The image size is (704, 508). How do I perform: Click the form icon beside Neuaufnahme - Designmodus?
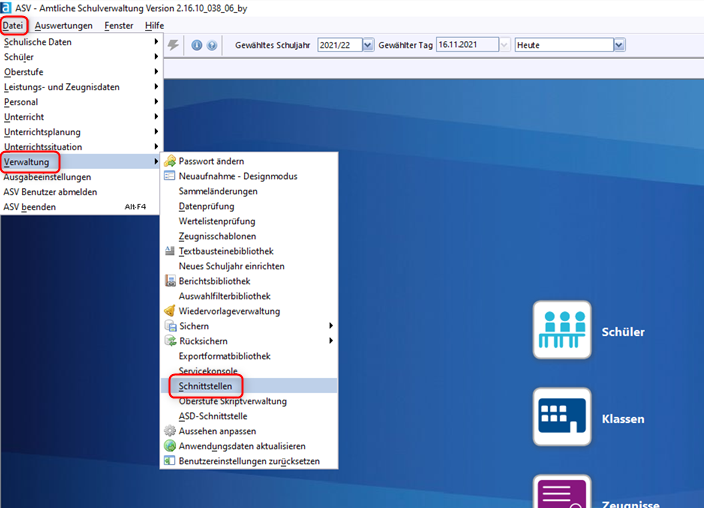point(170,176)
